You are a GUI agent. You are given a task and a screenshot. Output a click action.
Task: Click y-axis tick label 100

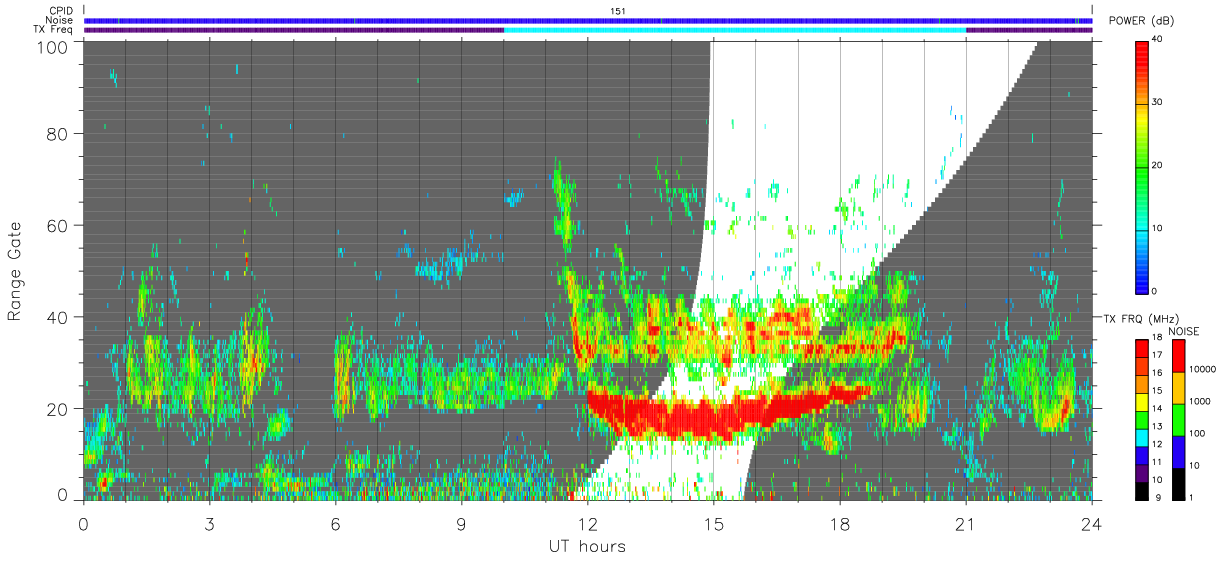54,47
